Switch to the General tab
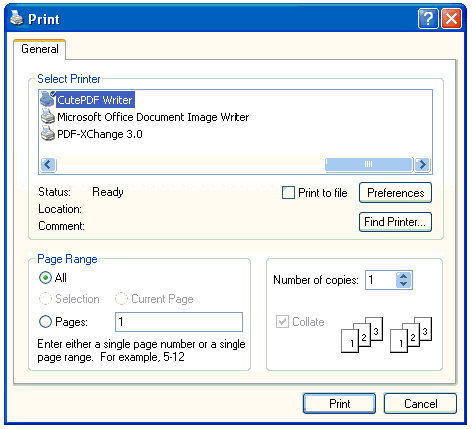The width and height of the screenshot is (472, 429). 40,49
